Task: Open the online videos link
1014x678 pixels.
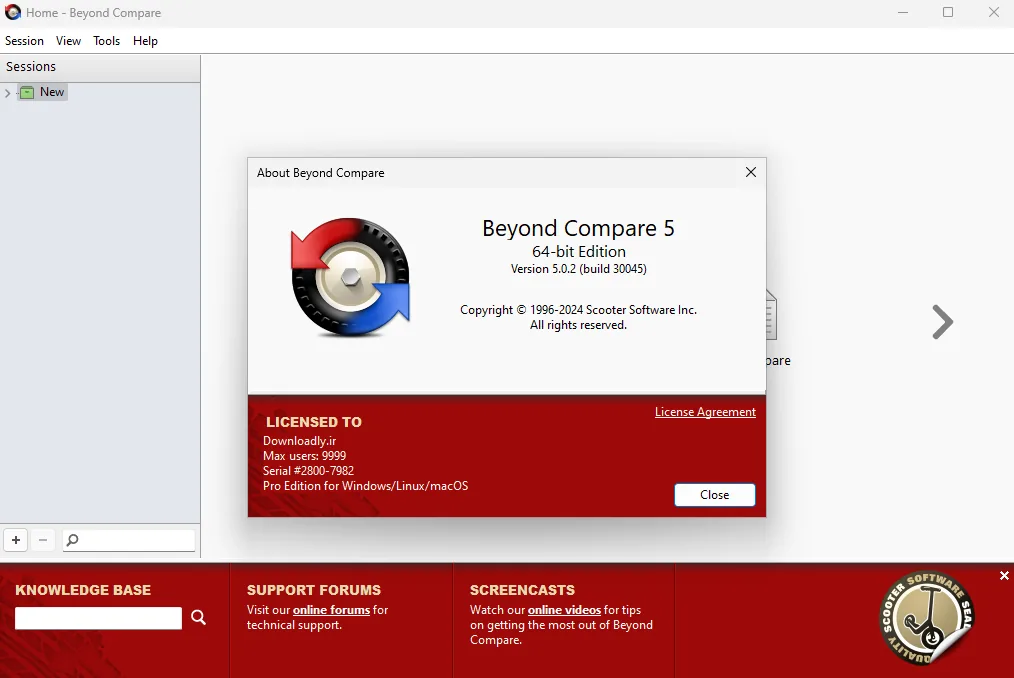Action: click(x=564, y=610)
